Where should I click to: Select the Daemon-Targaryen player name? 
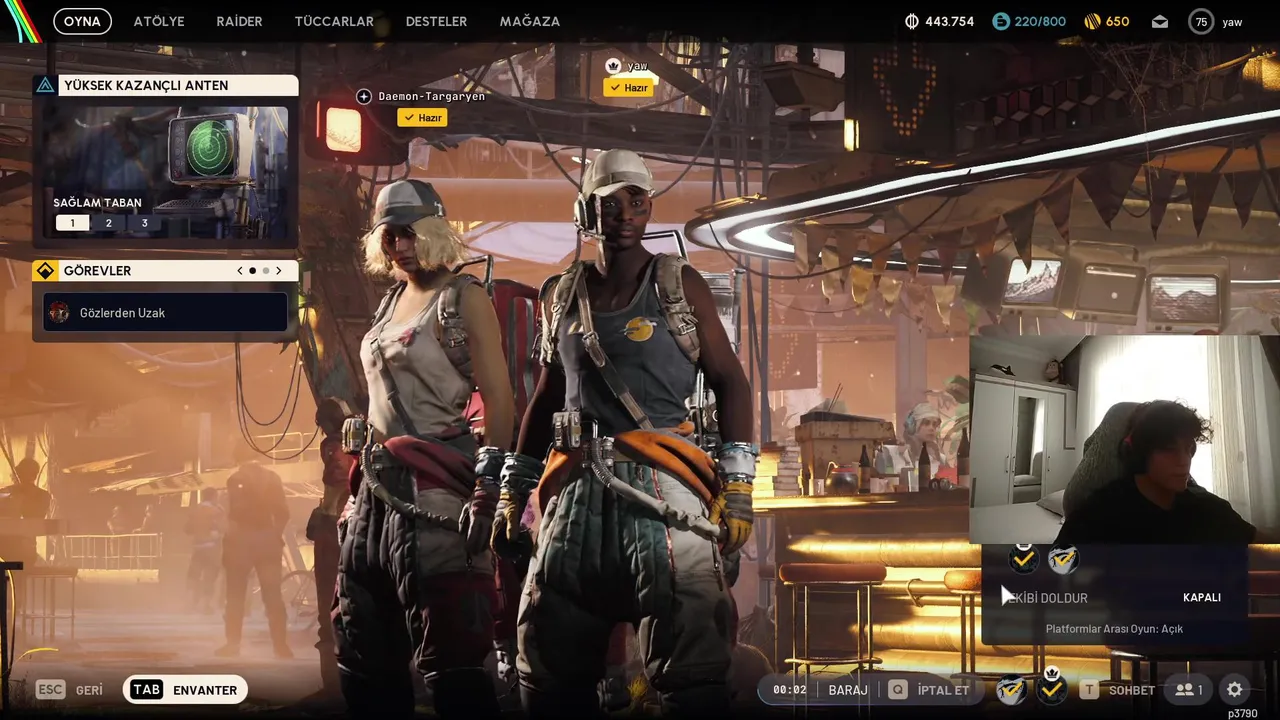click(x=431, y=97)
